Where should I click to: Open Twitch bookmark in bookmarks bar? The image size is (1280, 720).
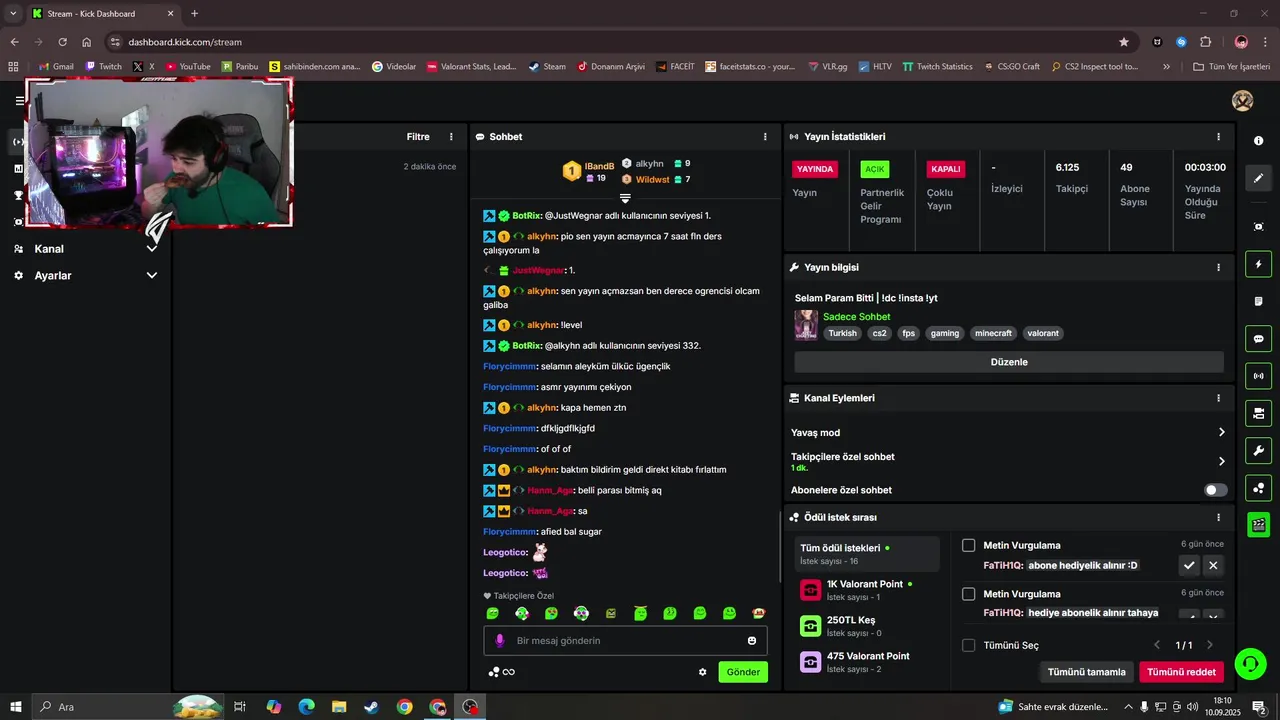click(x=103, y=66)
